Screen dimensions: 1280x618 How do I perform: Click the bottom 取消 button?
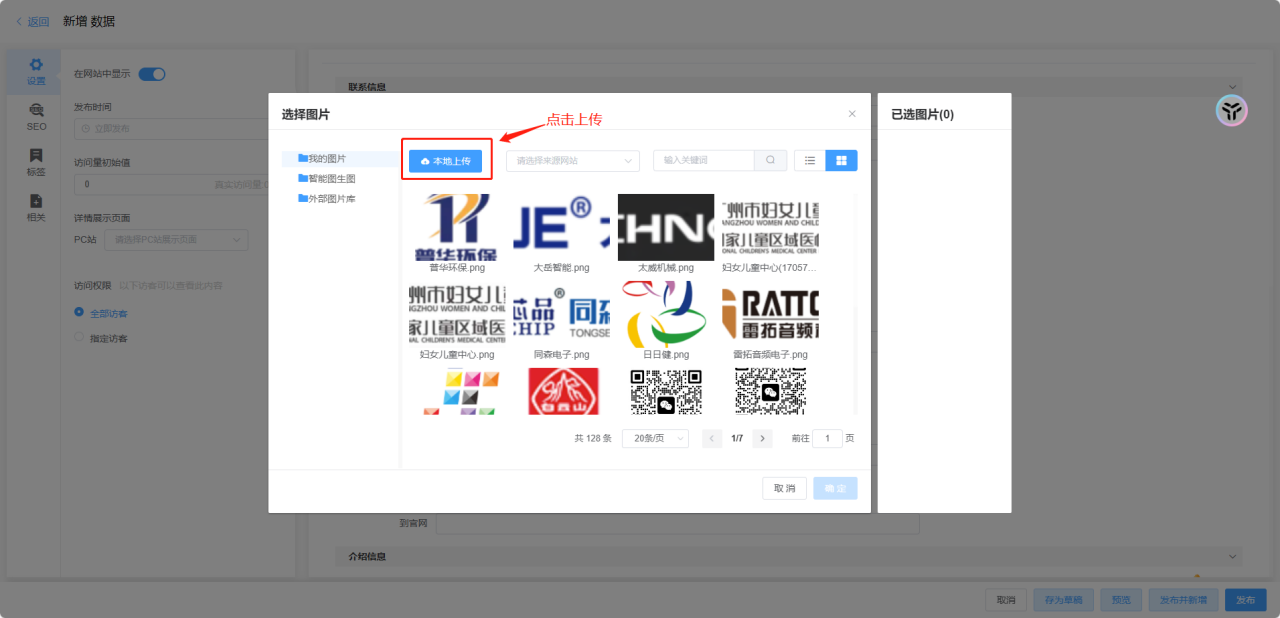pos(1005,600)
